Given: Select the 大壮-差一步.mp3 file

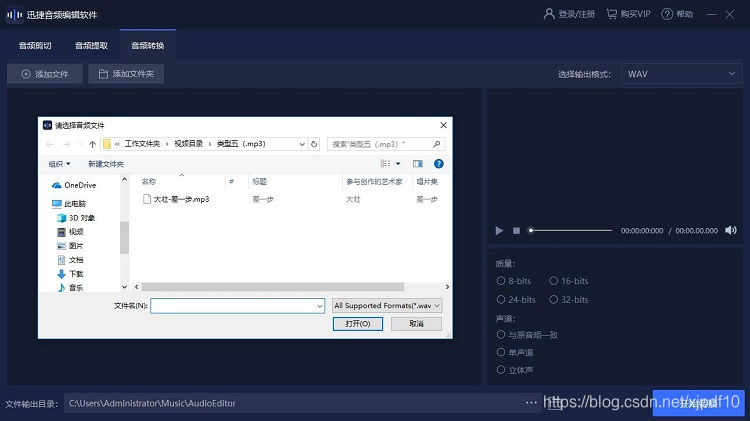Looking at the screenshot, I should 176,199.
